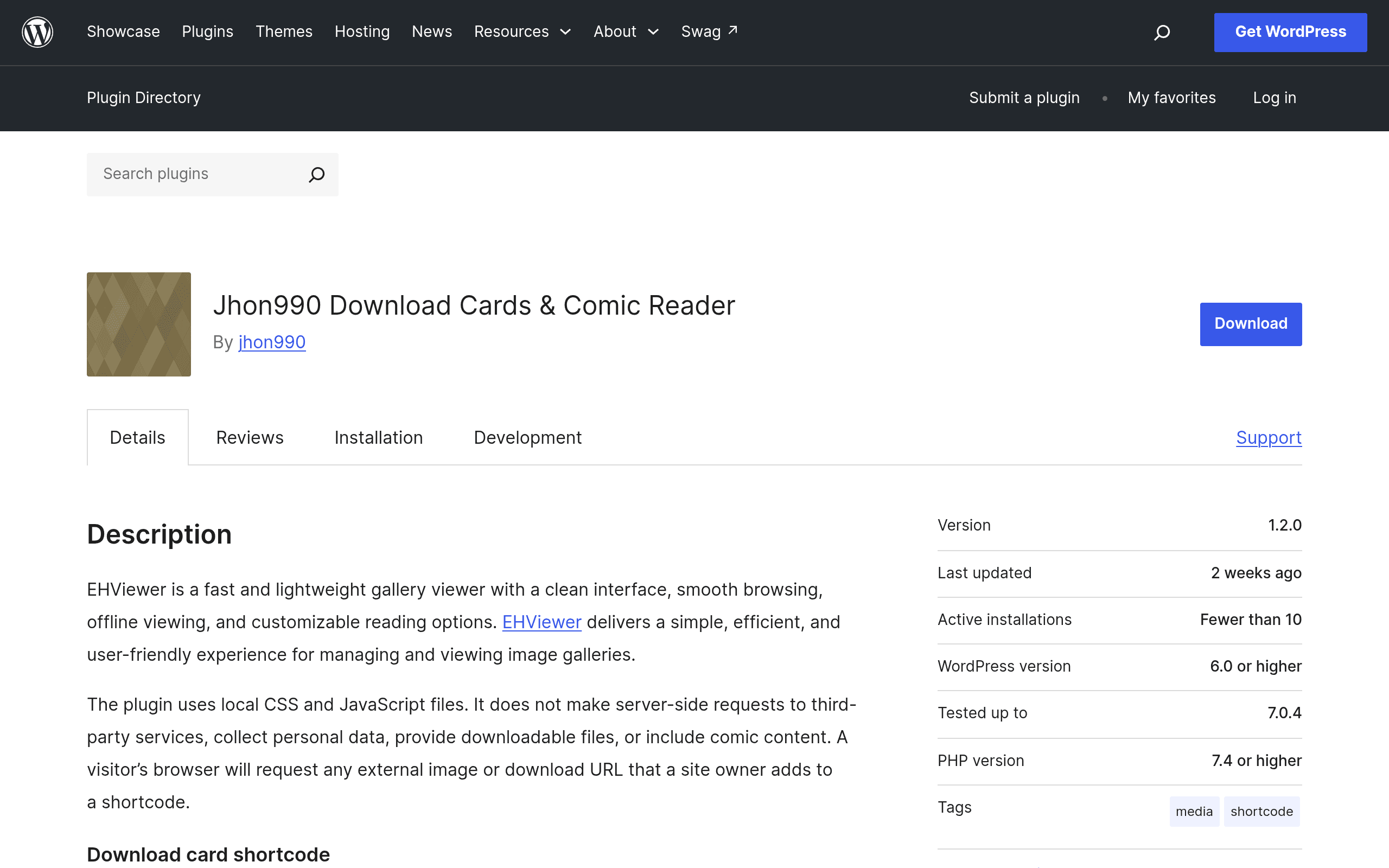This screenshot has height=868, width=1389.
Task: Open the jhon990 author link
Action: [x=272, y=343]
